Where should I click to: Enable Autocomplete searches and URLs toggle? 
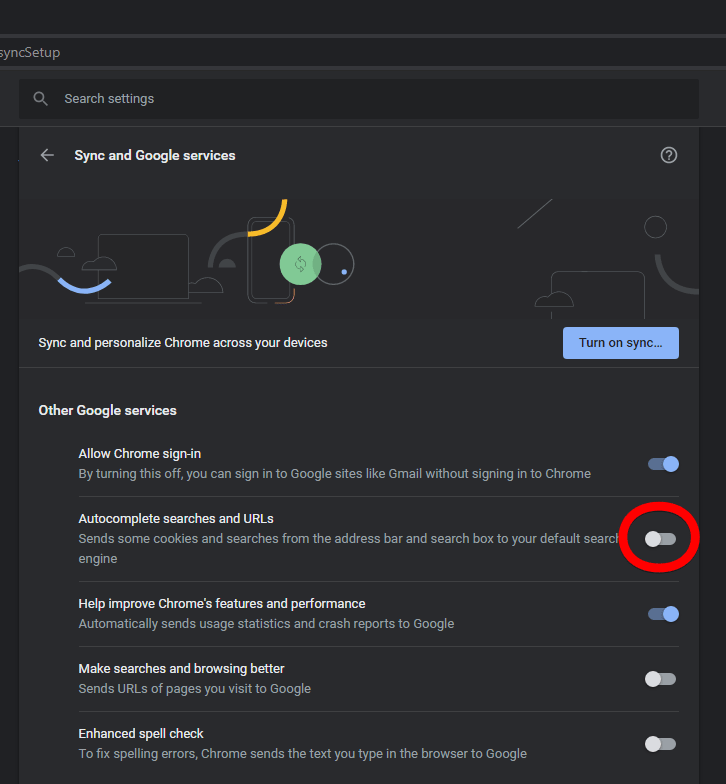660,539
